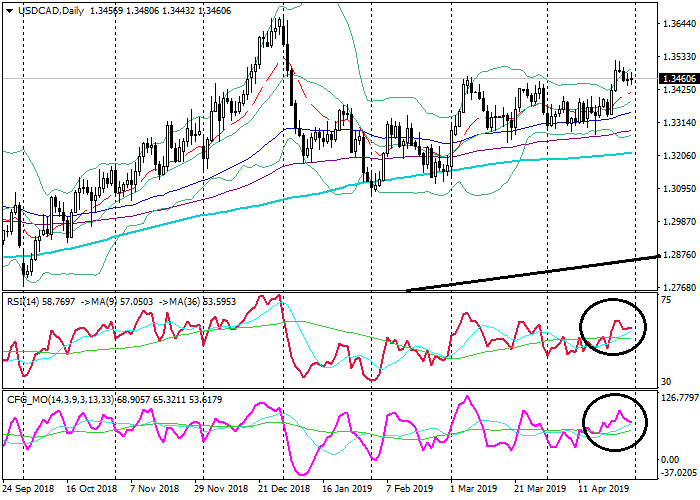This screenshot has width=700, height=500.
Task: Click the RSI(14) indicator label
Action: coord(24,298)
